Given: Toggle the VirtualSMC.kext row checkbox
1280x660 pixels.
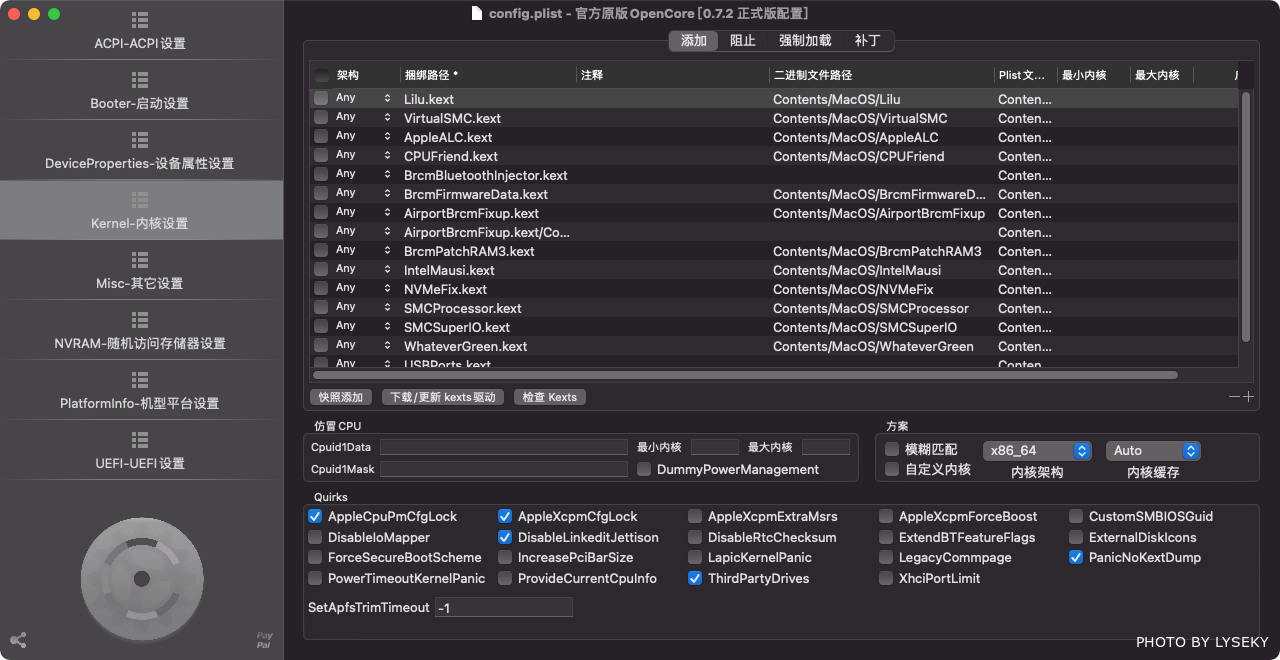Looking at the screenshot, I should click(321, 118).
